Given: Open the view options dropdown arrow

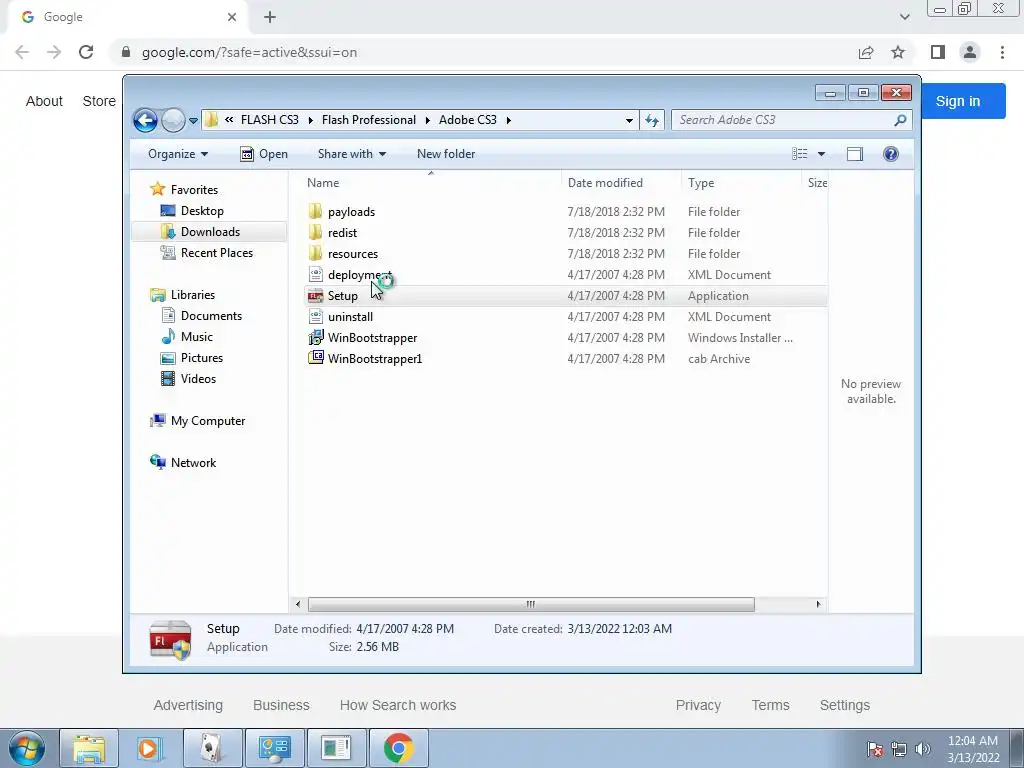Looking at the screenshot, I should pyautogui.click(x=822, y=154).
